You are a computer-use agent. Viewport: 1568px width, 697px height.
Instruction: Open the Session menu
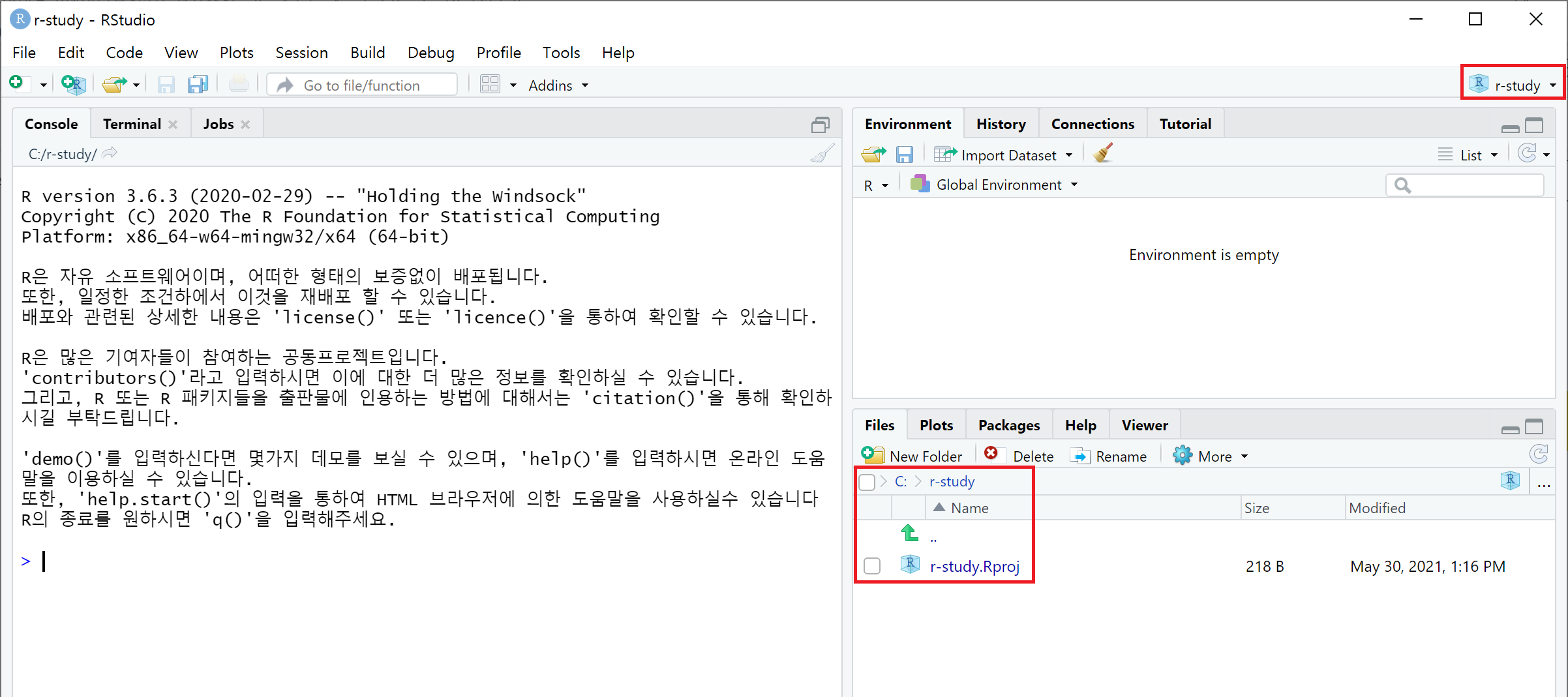pos(301,53)
